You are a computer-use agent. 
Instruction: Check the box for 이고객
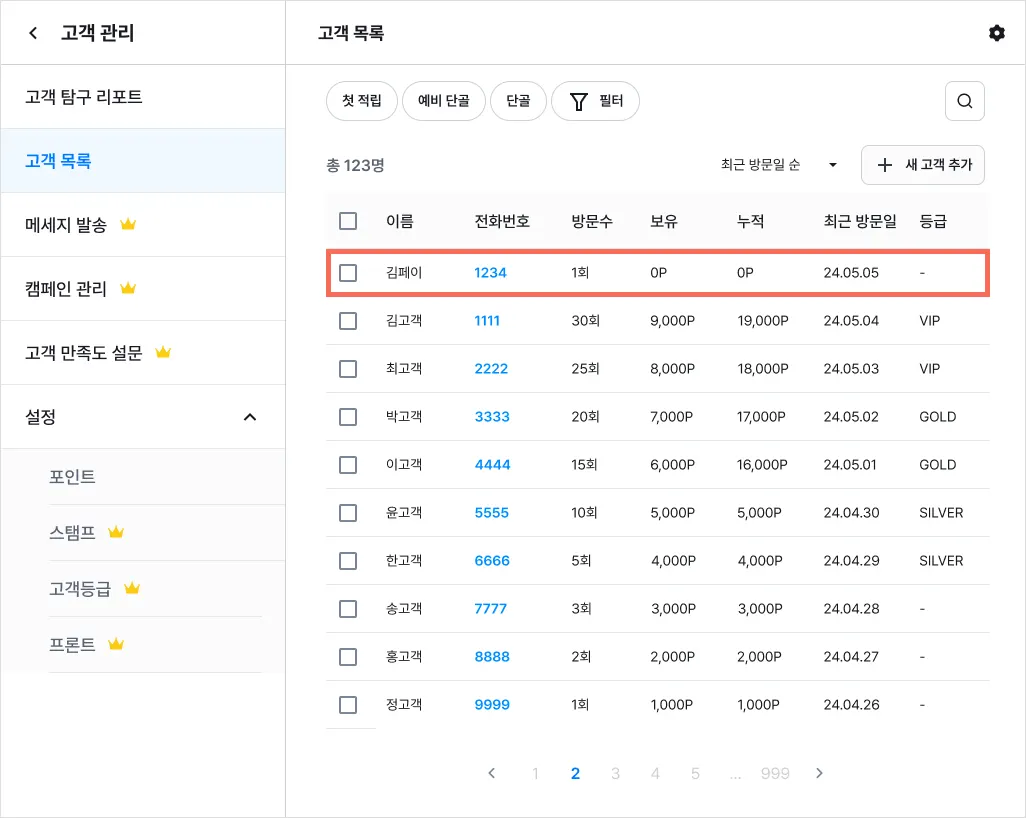[348, 465]
